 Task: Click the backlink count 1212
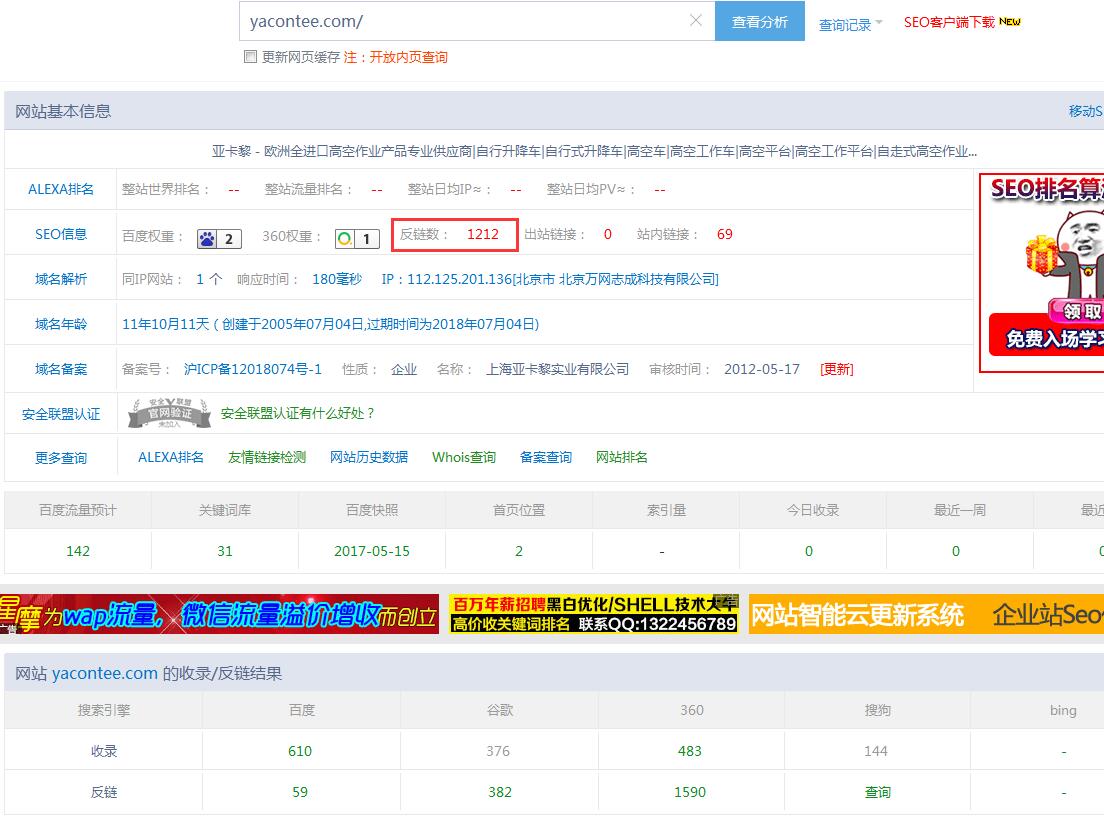tap(482, 234)
